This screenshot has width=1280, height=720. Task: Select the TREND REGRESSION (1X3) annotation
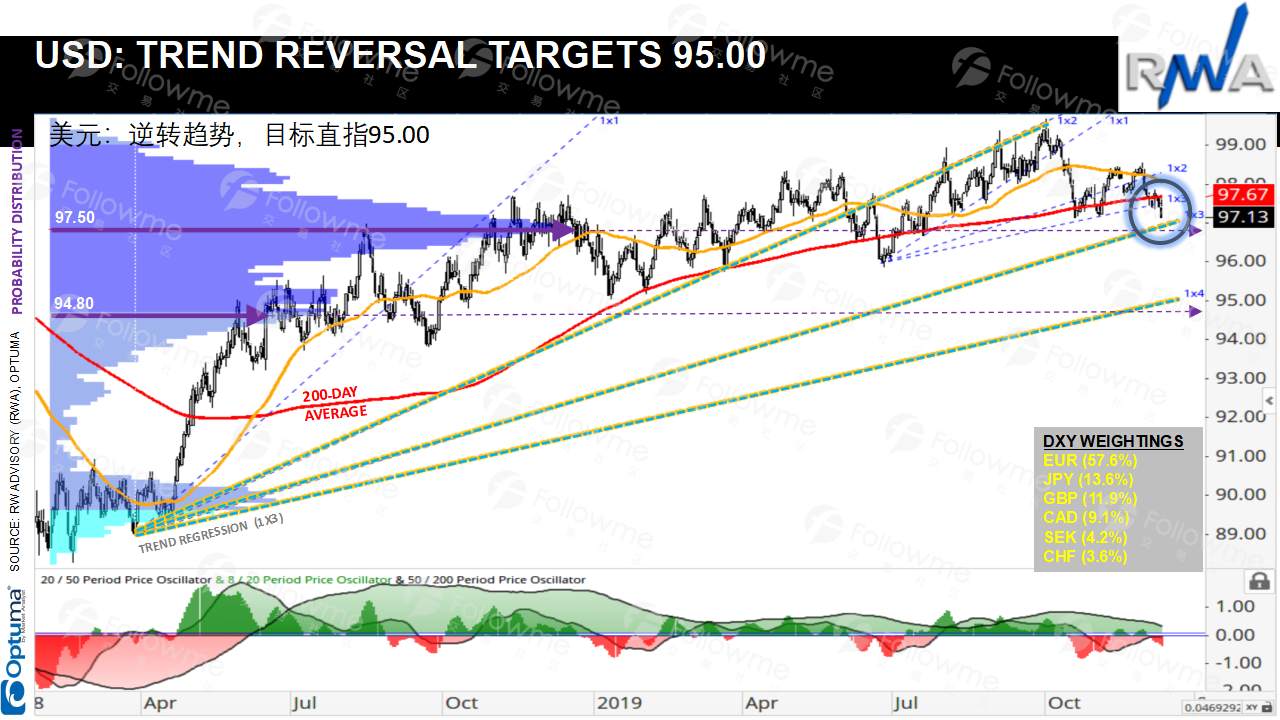[x=210, y=531]
